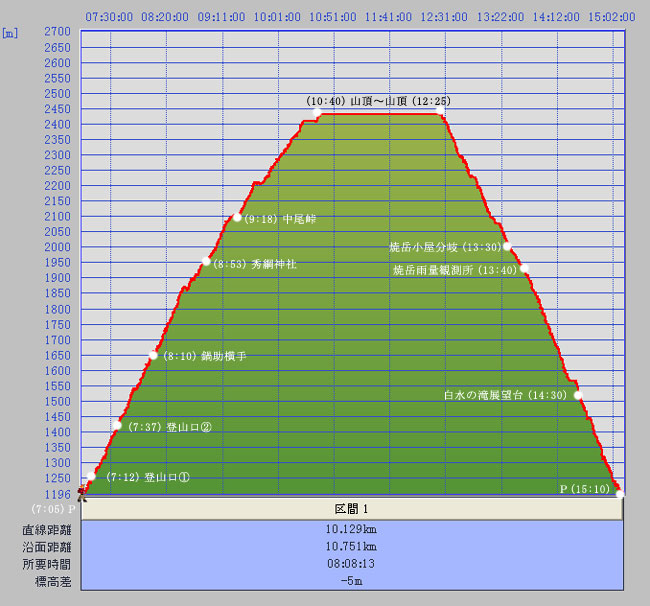Click the 直線距離 row label

pos(47,530)
